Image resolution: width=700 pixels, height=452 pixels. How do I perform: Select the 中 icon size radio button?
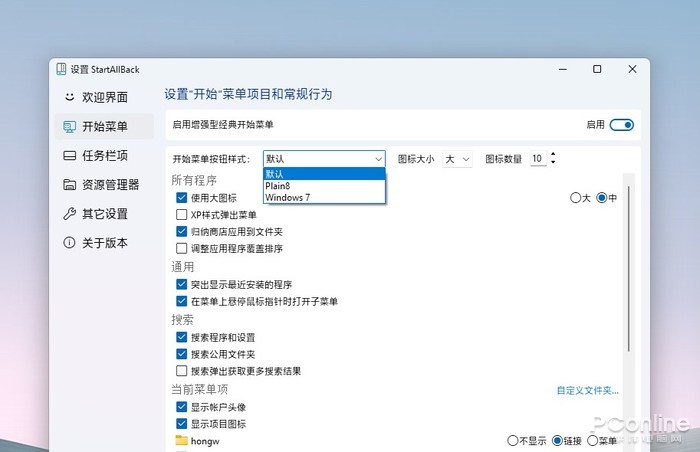[x=602, y=197]
